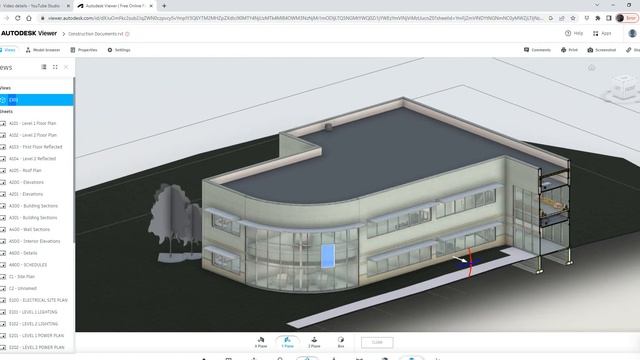The width and height of the screenshot is (640, 360).
Task: Close the Views side panel
Action: pyautogui.click(x=66, y=67)
